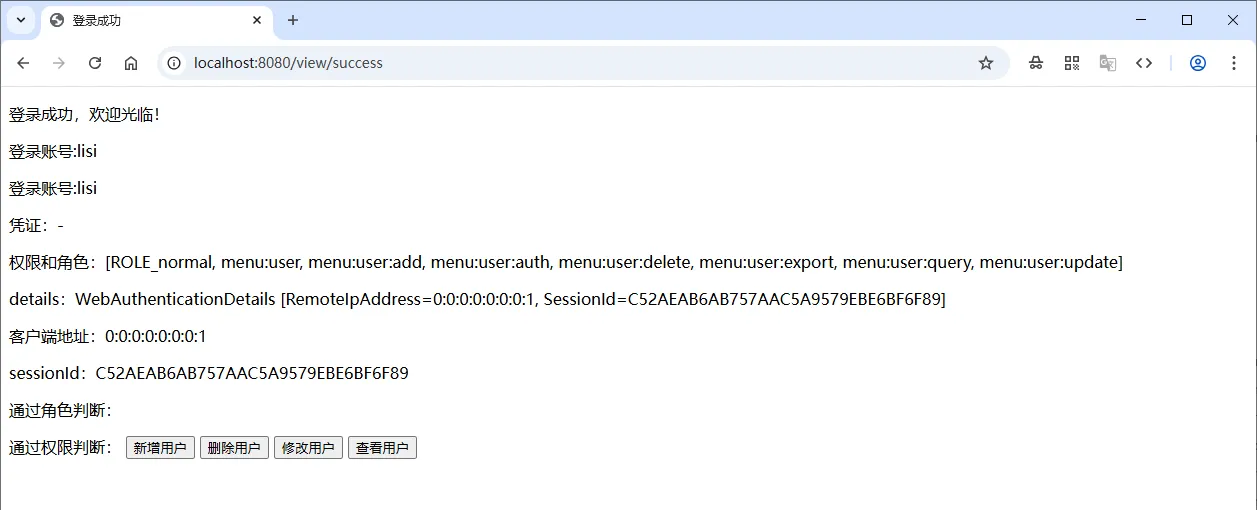Click the 删除用户 button
This screenshot has width=1257, height=510.
click(234, 448)
